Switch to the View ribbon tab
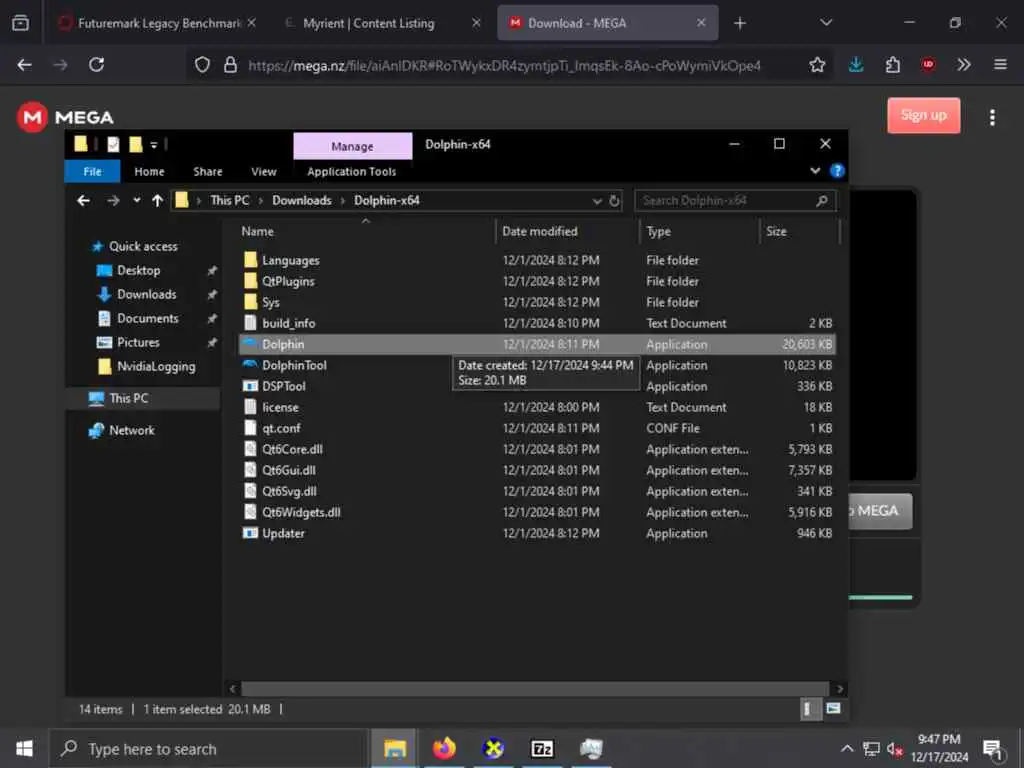This screenshot has height=768, width=1024. click(264, 172)
